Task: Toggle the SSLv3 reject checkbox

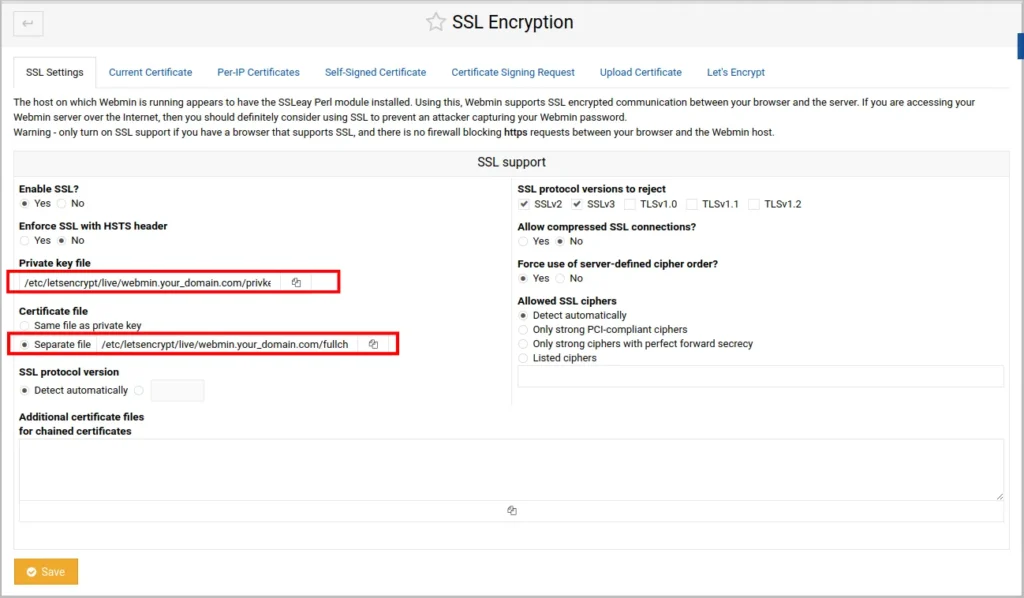Action: point(577,204)
